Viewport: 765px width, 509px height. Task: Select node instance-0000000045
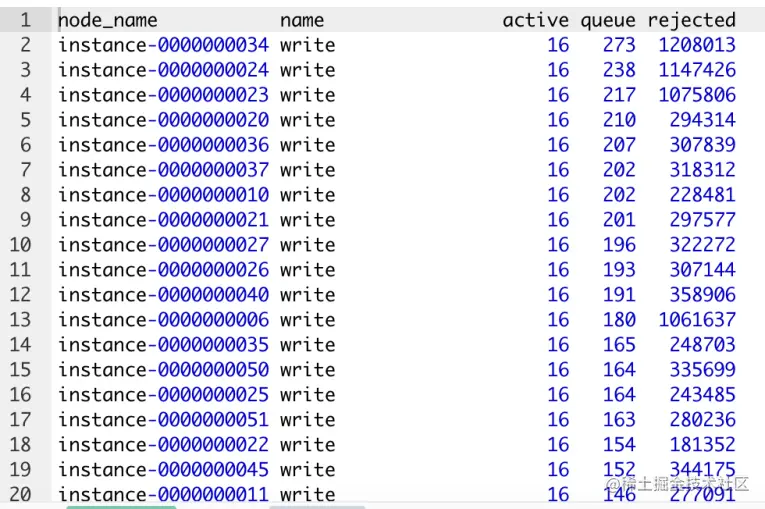pos(163,469)
